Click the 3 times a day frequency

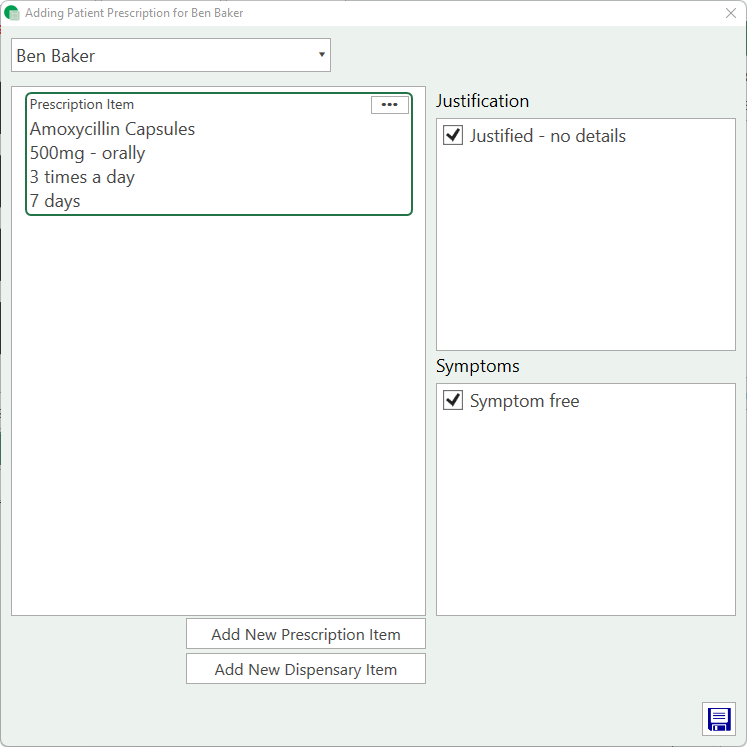pyautogui.click(x=82, y=177)
